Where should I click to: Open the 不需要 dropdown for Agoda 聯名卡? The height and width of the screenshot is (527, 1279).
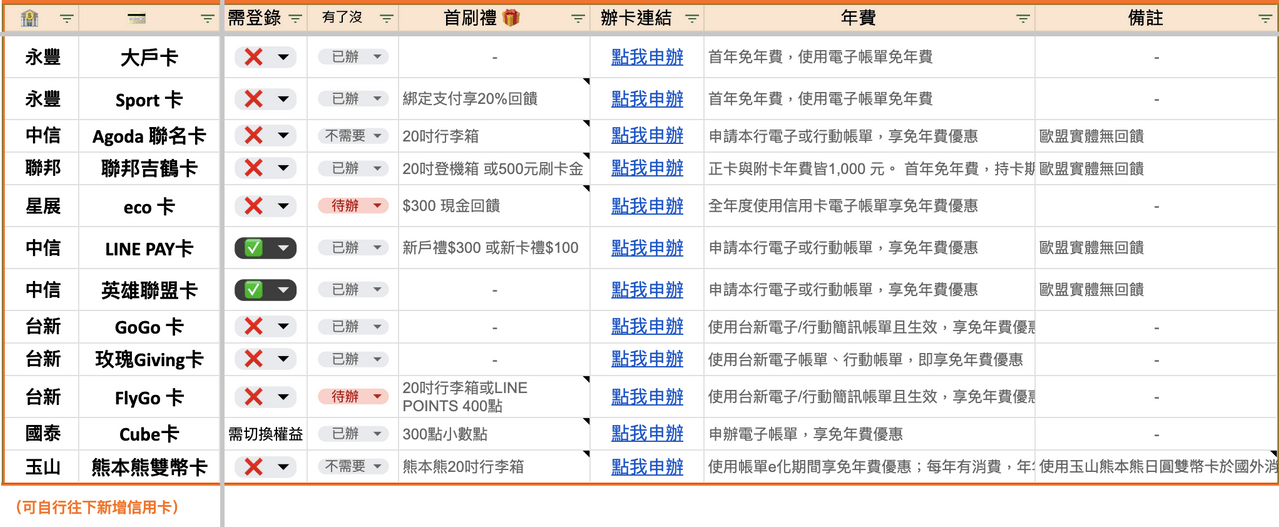coord(353,136)
